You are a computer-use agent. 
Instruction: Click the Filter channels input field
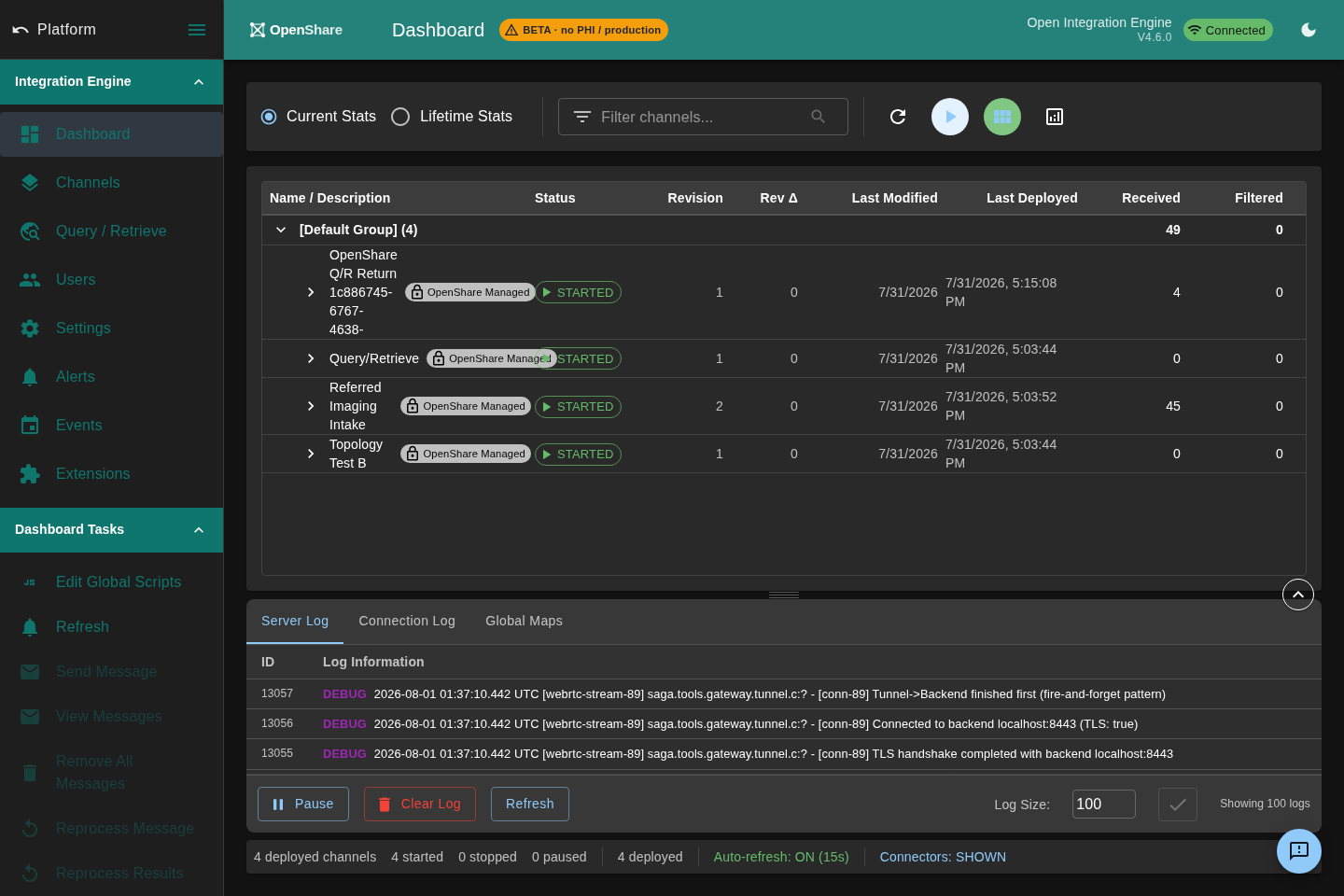pos(703,117)
